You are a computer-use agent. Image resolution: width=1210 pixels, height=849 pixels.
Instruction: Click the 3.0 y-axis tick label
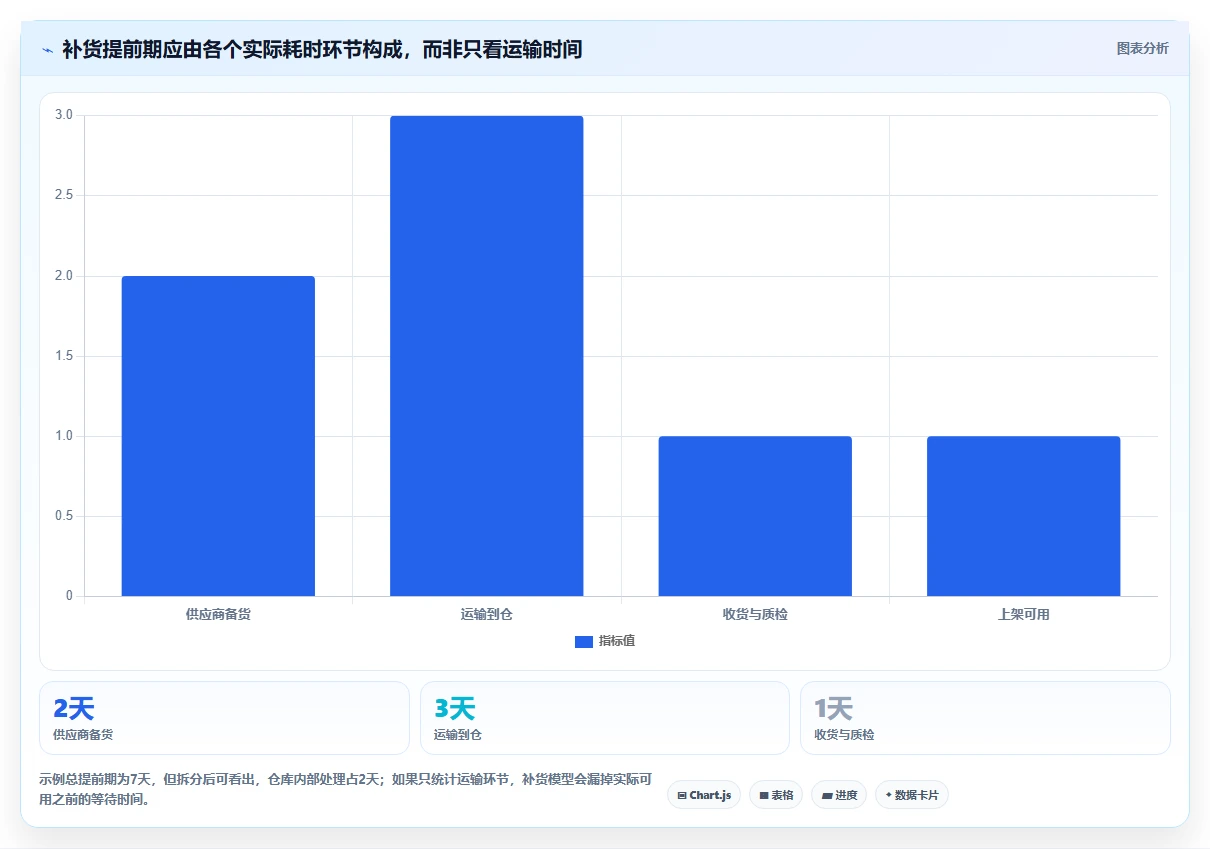pyautogui.click(x=64, y=115)
